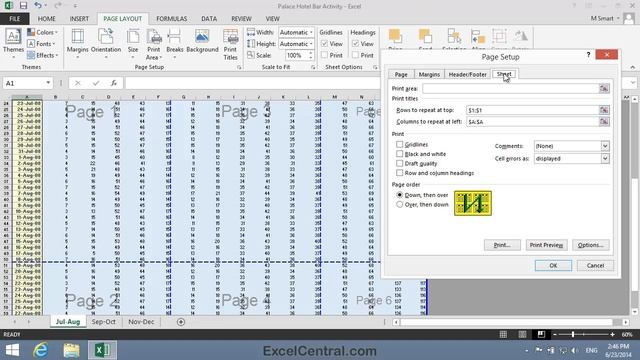Open Print Area menu
This screenshot has height=360, width=640.
pos(154,44)
